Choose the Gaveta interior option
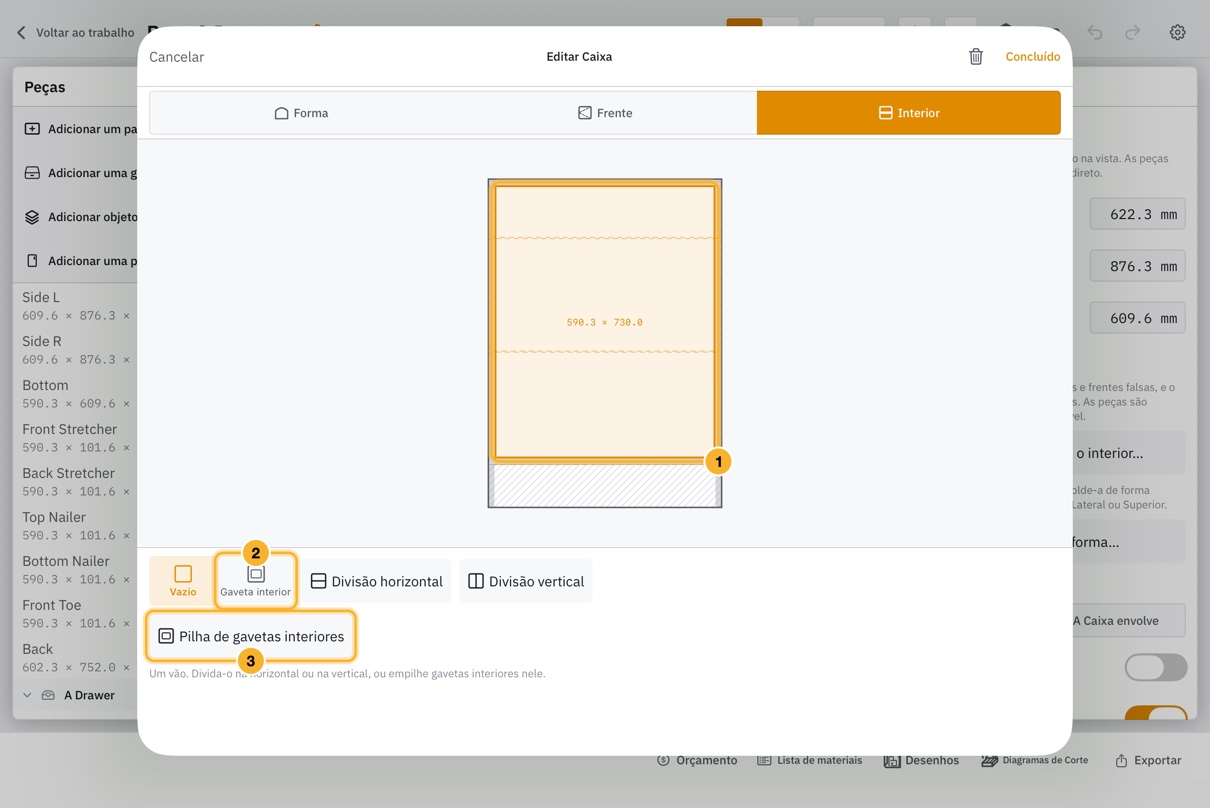 tap(256, 581)
